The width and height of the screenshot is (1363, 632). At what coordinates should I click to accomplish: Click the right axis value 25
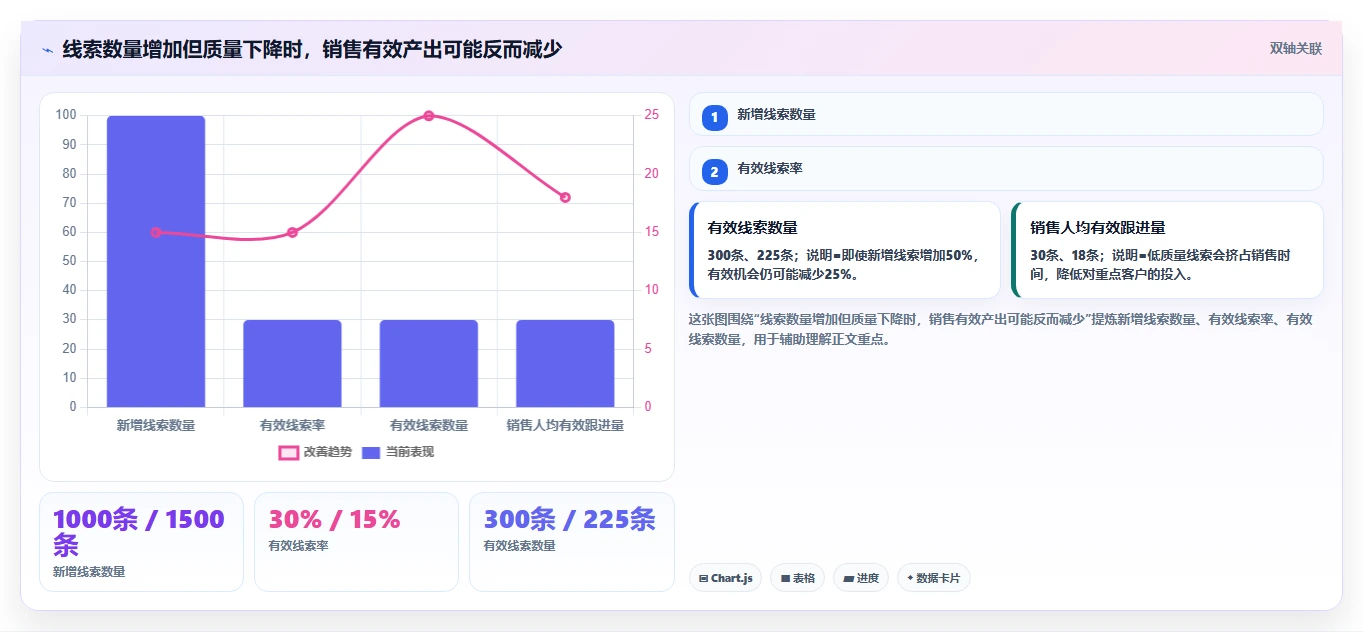tap(652, 115)
